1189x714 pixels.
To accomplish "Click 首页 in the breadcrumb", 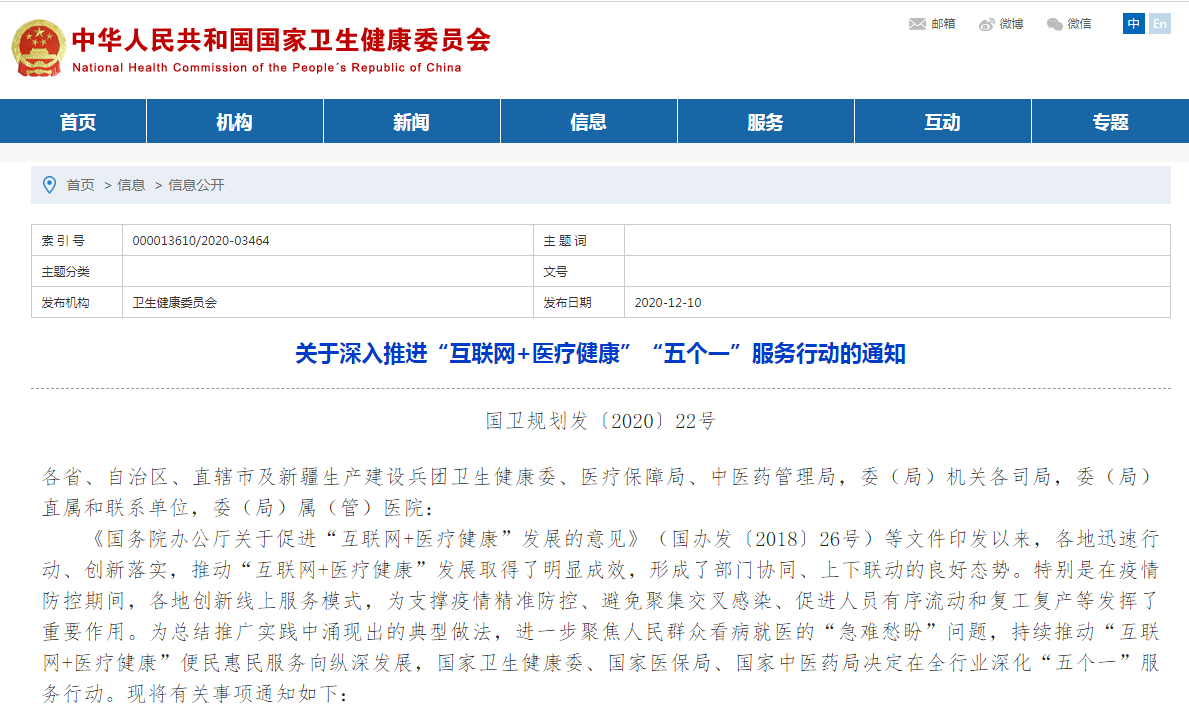I will 81,185.
